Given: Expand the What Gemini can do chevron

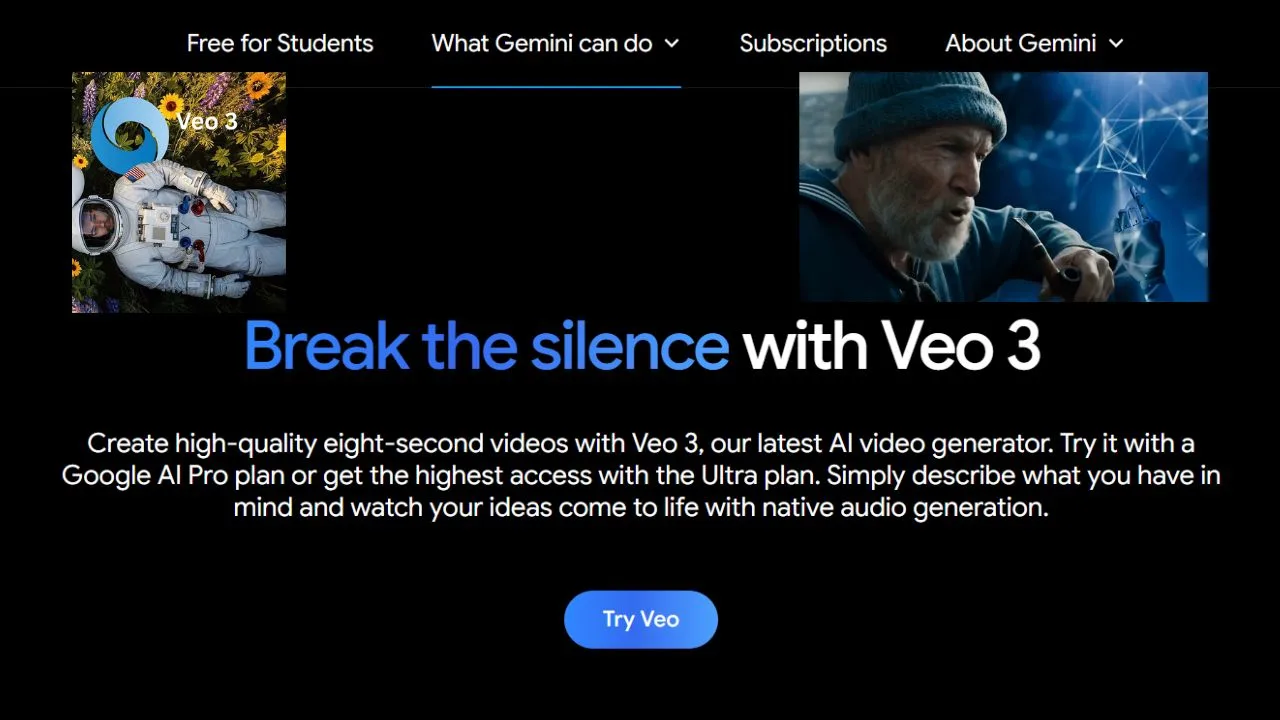Looking at the screenshot, I should click(672, 43).
